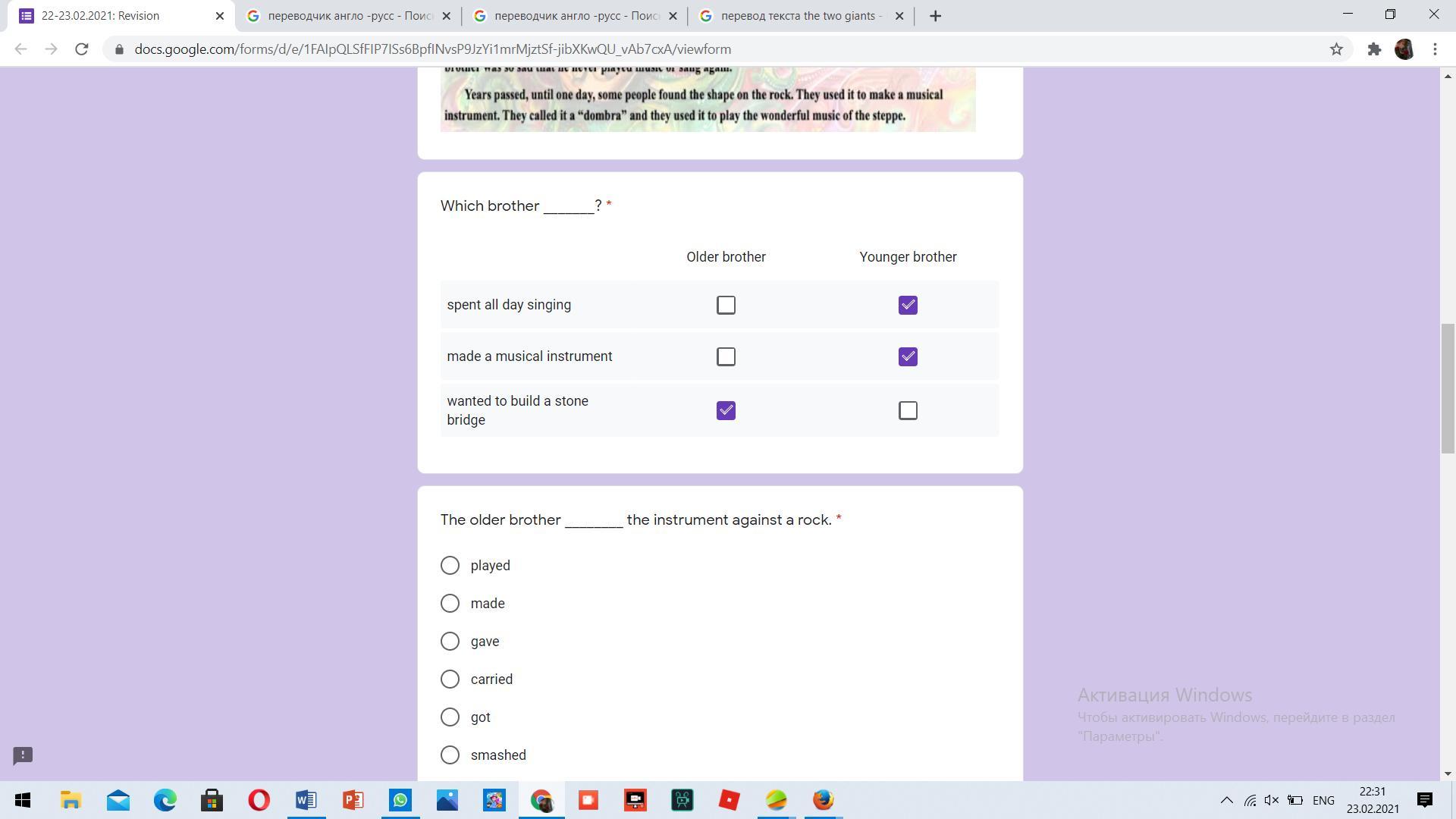Check Older brother for spent all day singing
This screenshot has width=1456, height=819.
coord(726,305)
